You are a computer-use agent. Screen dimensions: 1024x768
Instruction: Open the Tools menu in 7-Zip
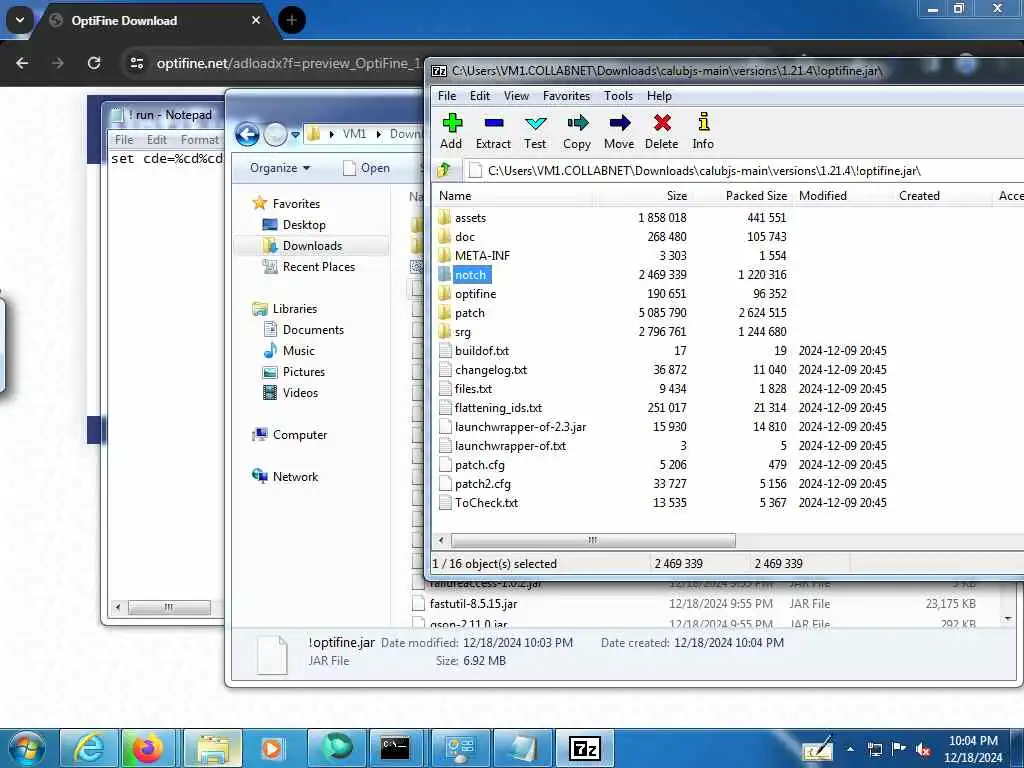pos(618,96)
